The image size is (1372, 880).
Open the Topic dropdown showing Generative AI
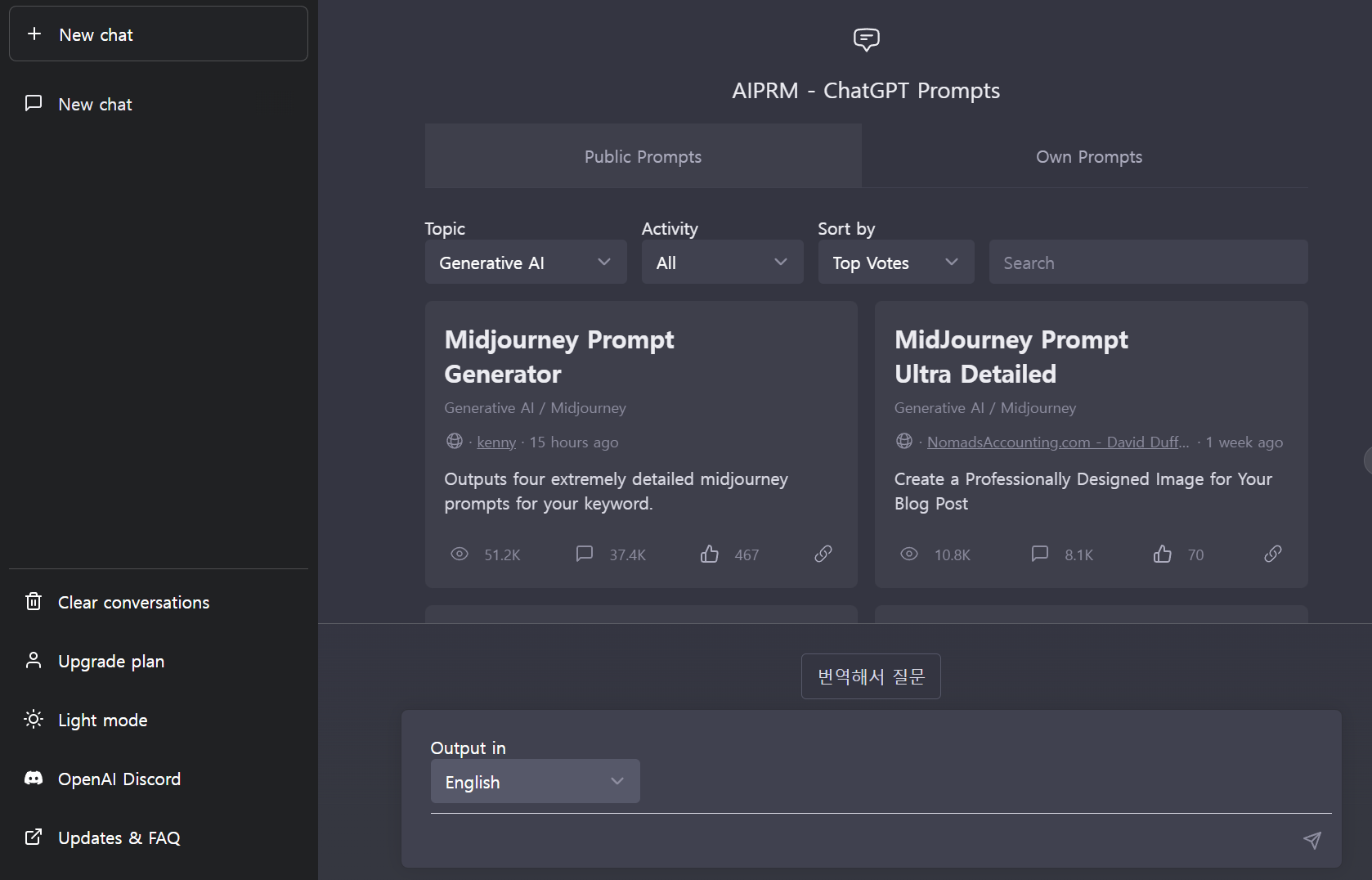(x=526, y=262)
